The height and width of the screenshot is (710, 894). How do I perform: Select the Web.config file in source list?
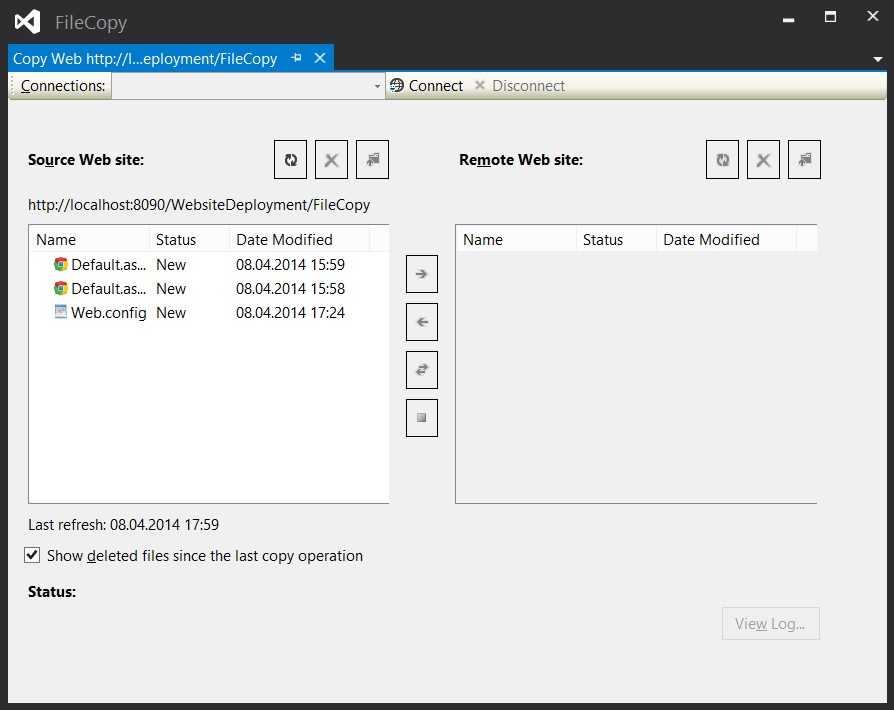coord(108,313)
